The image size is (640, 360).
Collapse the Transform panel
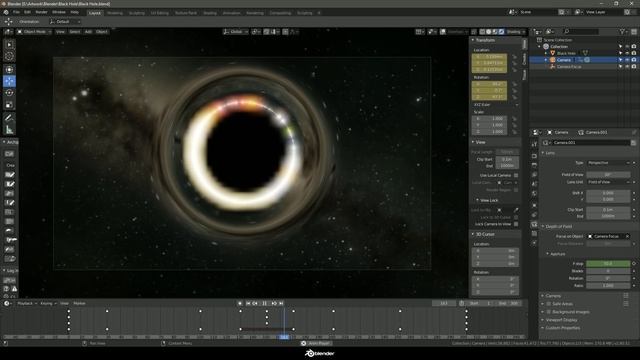pos(484,40)
